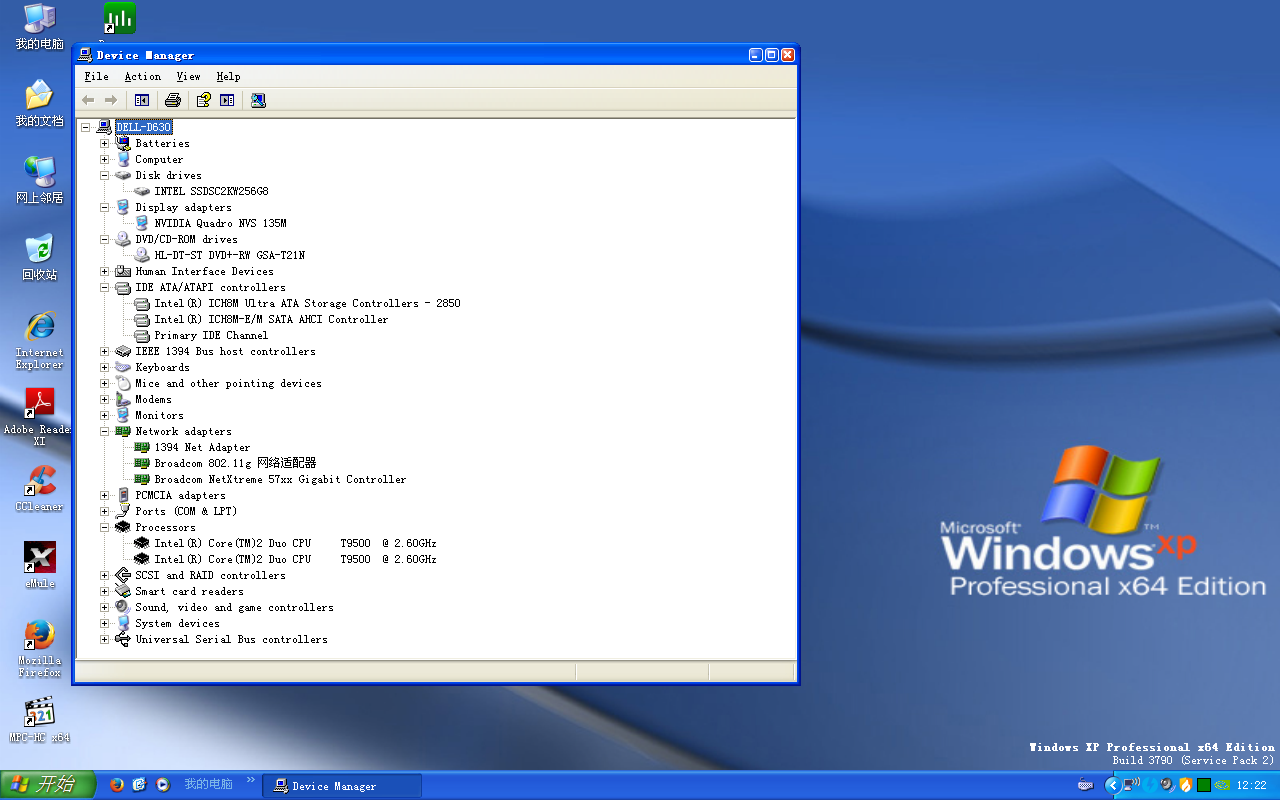
Task: Select 我的文档 desktop icon
Action: 40,104
